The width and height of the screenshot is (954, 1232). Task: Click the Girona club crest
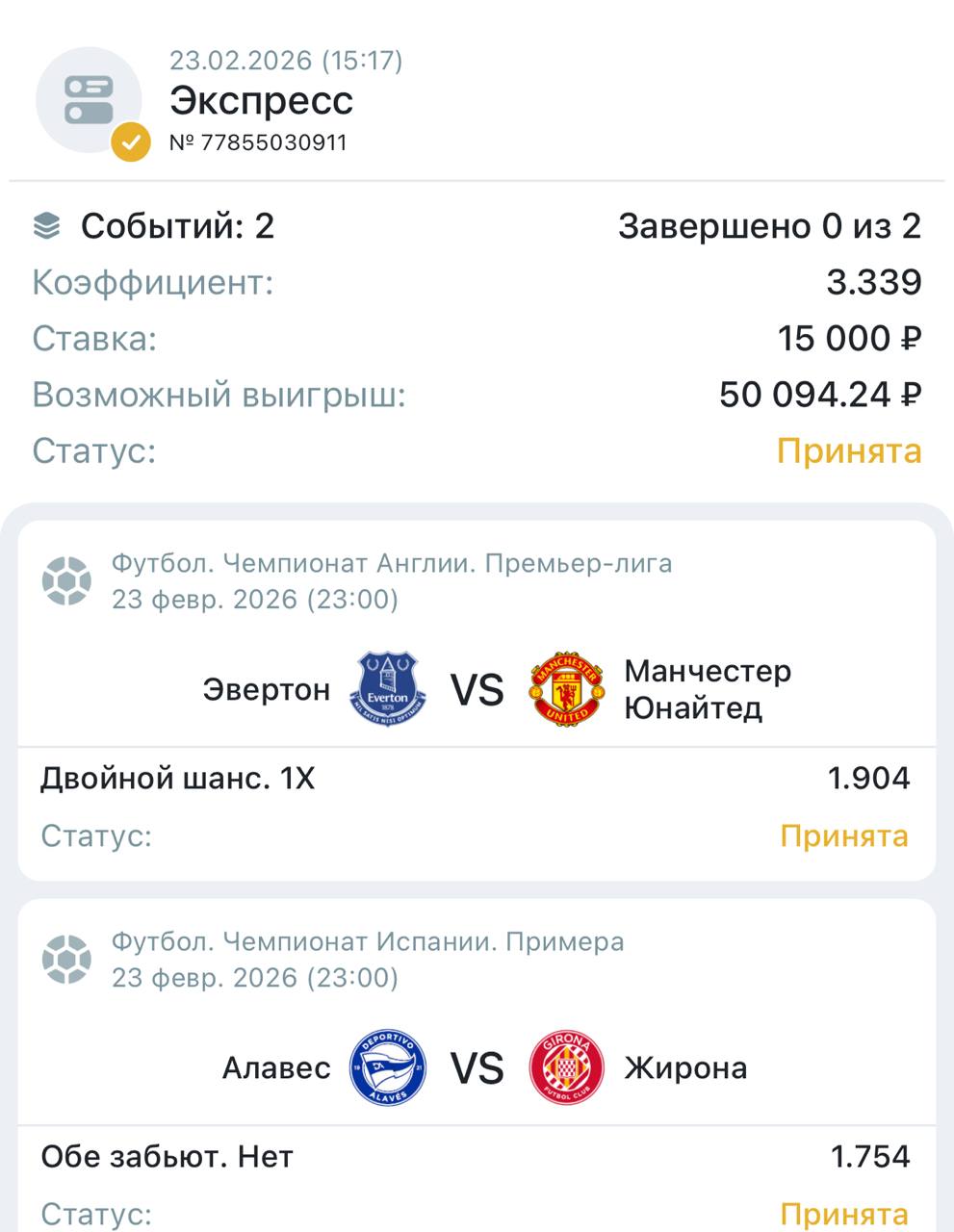[x=567, y=1067]
